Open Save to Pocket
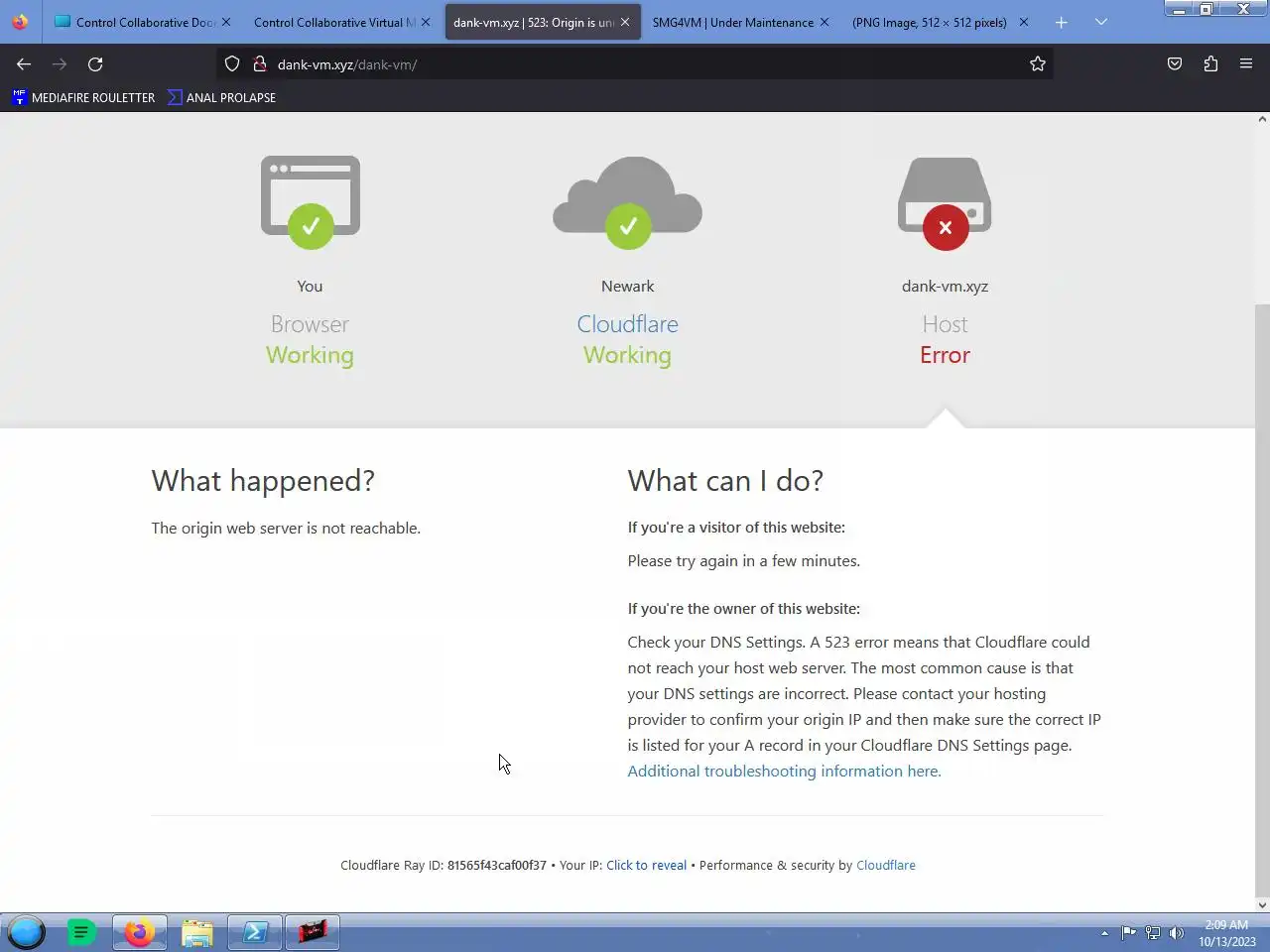 [1175, 64]
